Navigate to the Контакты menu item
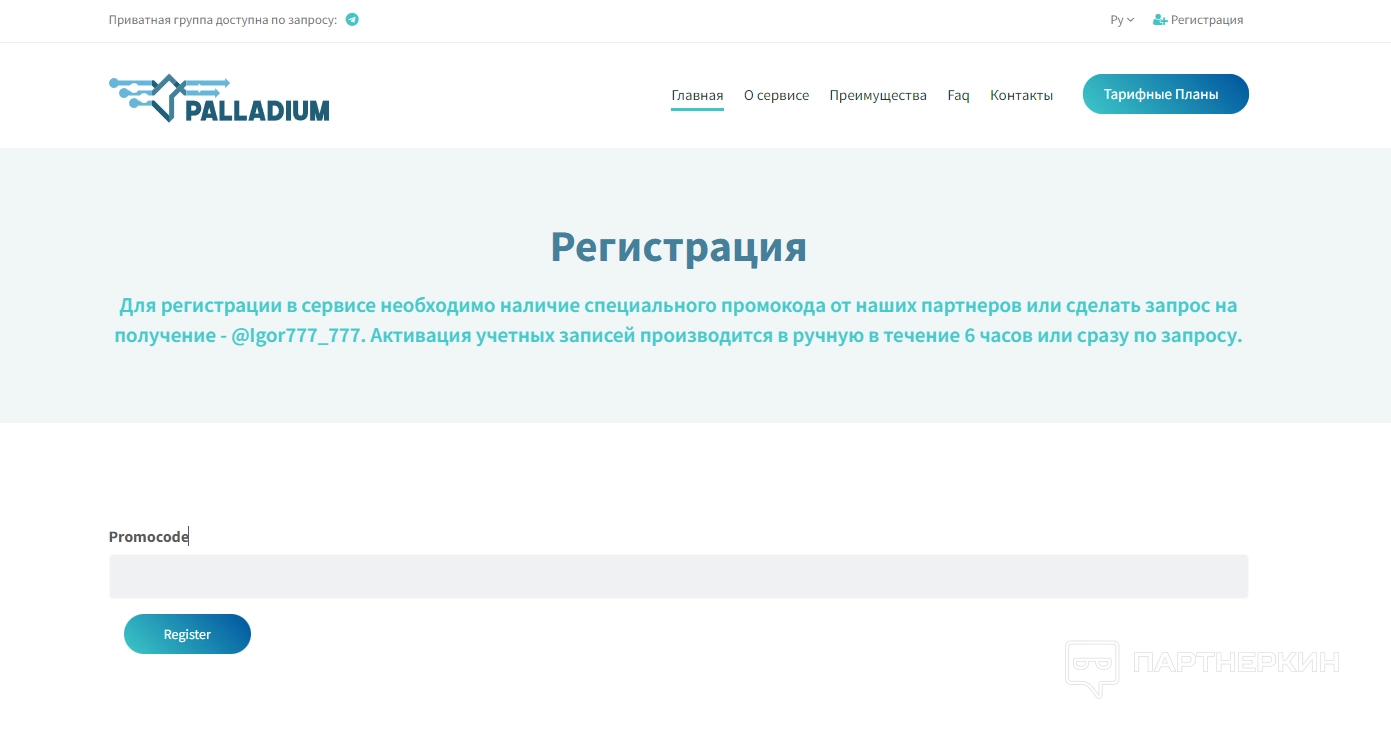1391x751 pixels. pos(1021,96)
